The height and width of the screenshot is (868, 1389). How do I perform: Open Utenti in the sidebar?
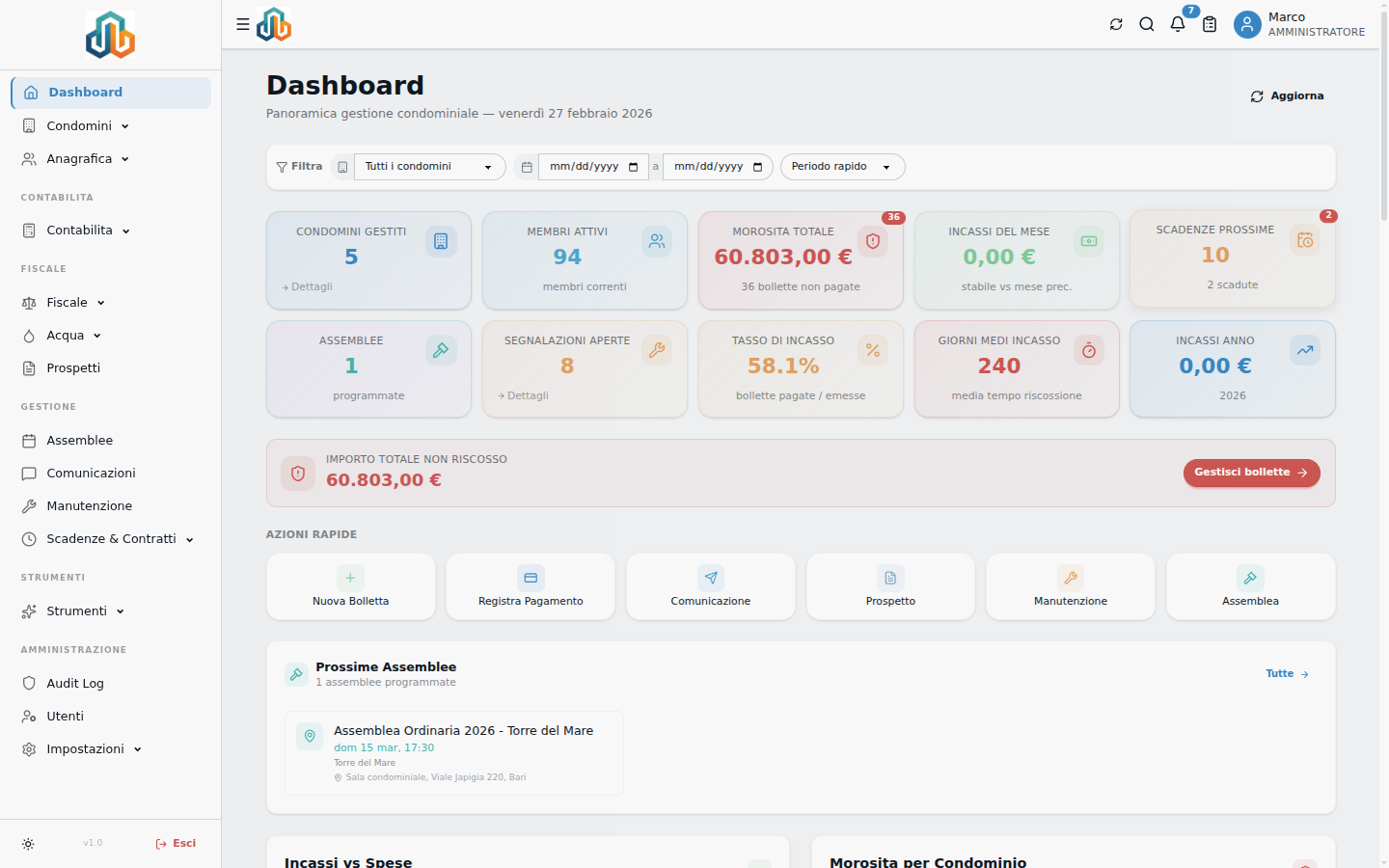[111, 717]
